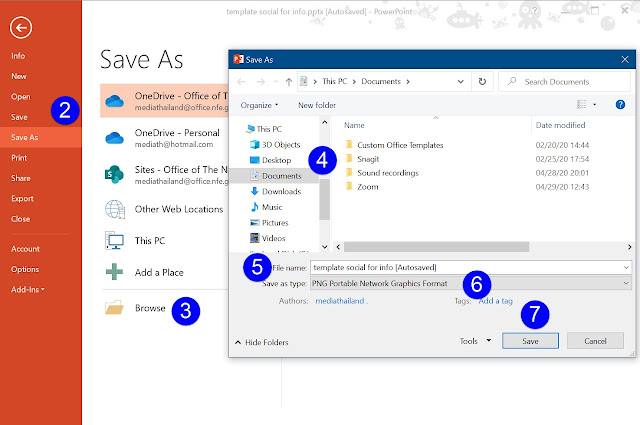Open help in Save As dialog

620,105
